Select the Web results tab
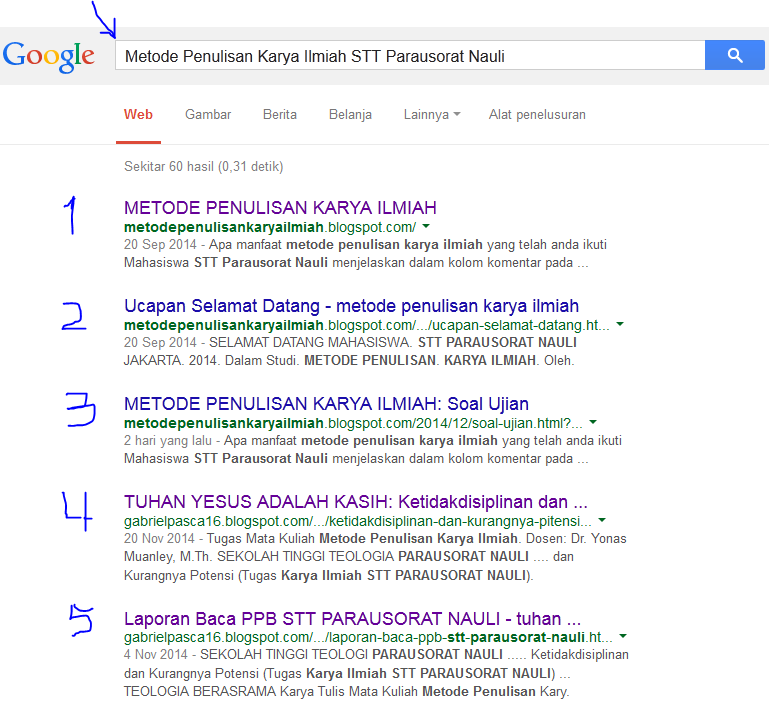The height and width of the screenshot is (706, 769). pyautogui.click(x=138, y=115)
